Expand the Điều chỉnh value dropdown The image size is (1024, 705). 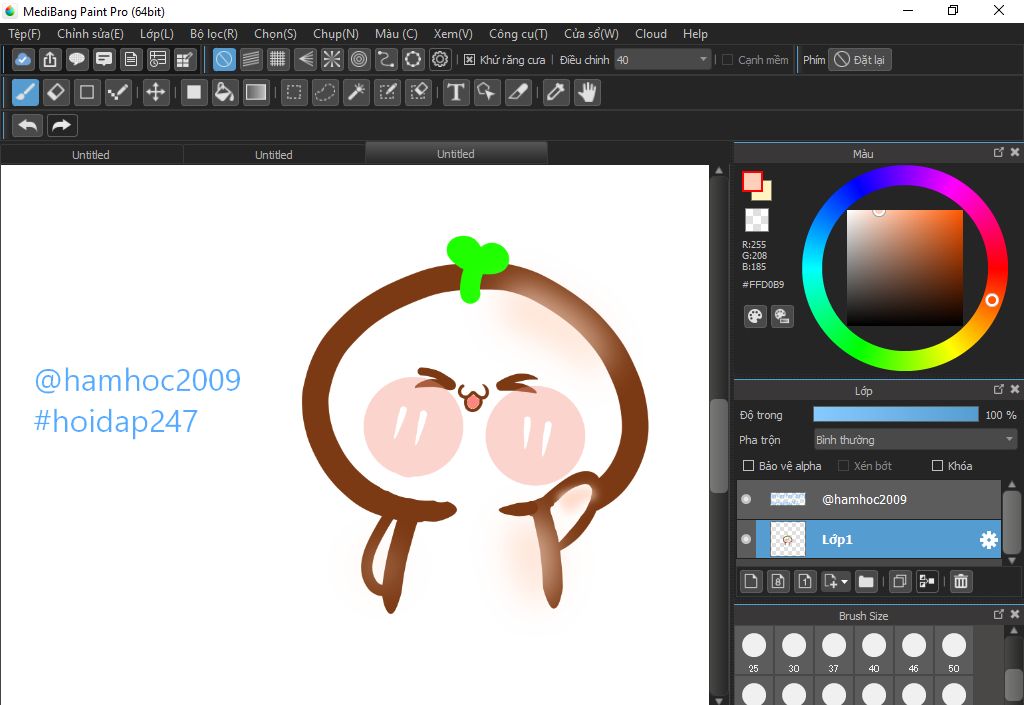pos(703,60)
